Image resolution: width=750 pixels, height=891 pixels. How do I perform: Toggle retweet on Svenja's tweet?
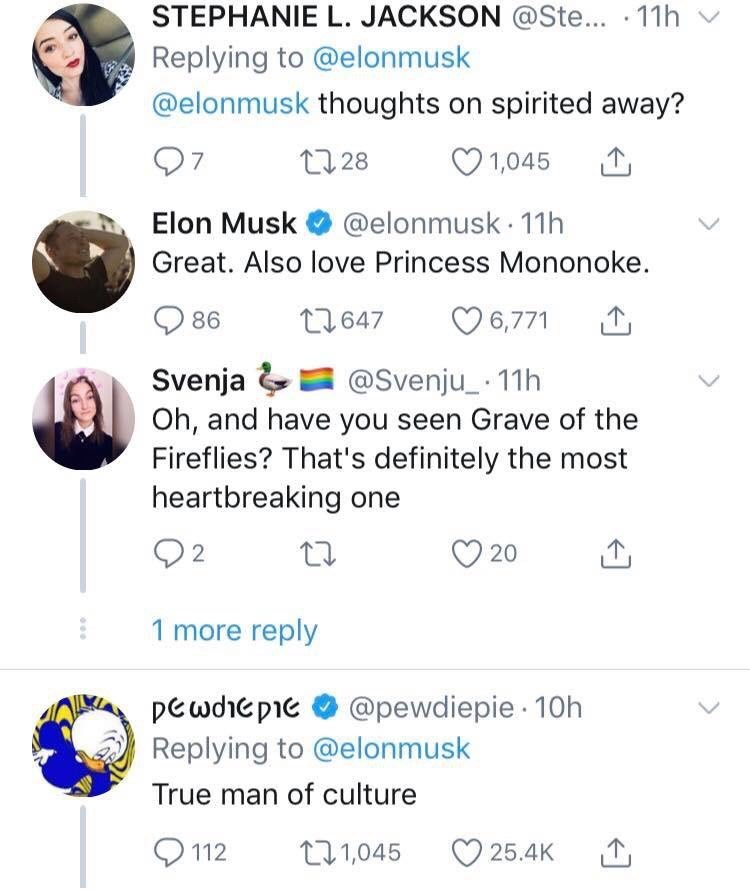point(318,555)
